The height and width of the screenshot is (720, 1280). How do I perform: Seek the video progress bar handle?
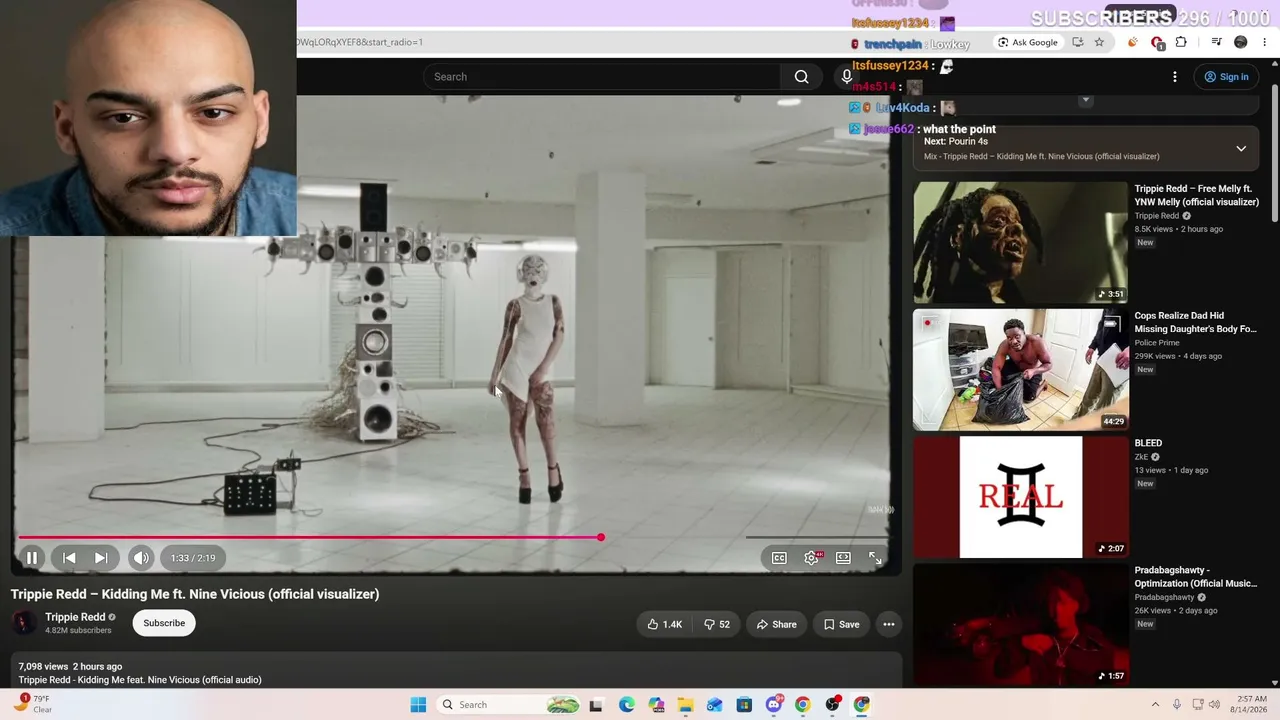(600, 538)
